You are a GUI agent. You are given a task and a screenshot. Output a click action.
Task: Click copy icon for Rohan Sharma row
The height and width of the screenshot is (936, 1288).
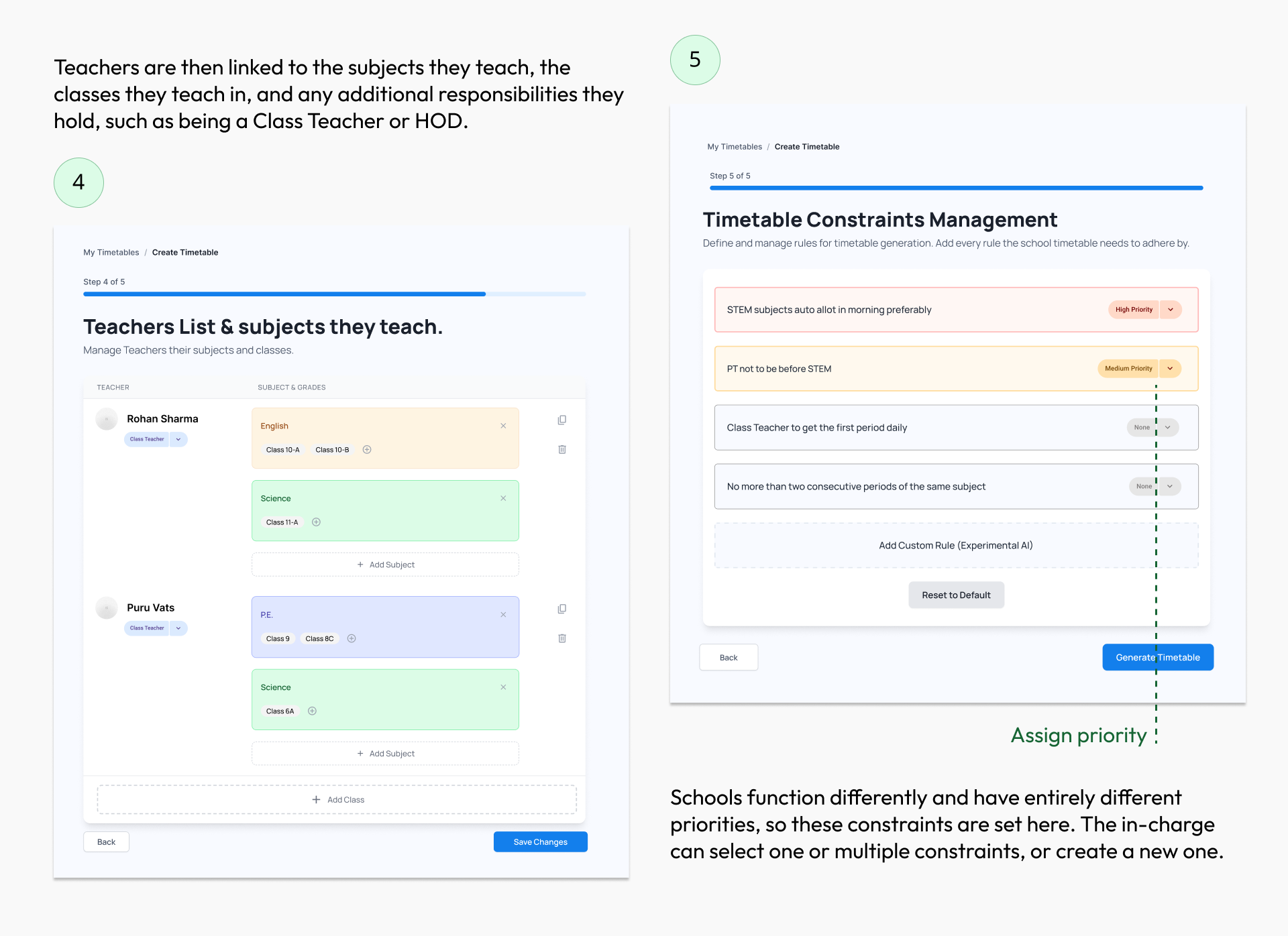coord(562,420)
